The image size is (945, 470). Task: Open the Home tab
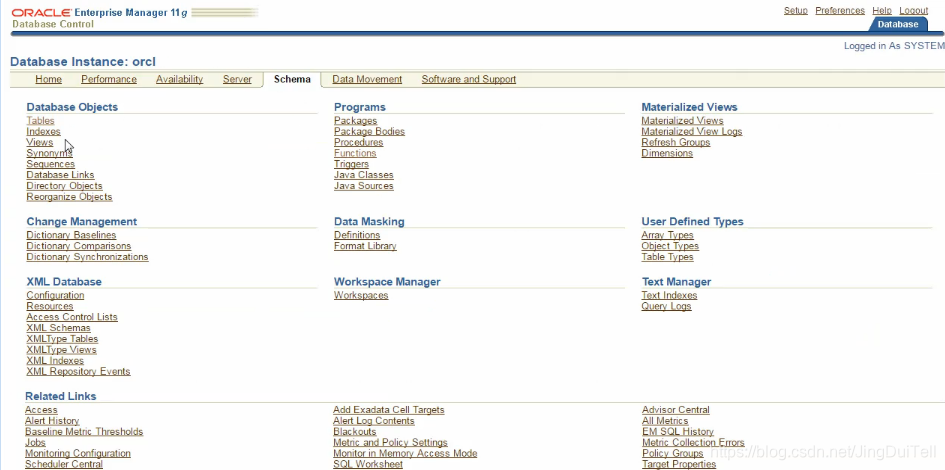[48, 79]
